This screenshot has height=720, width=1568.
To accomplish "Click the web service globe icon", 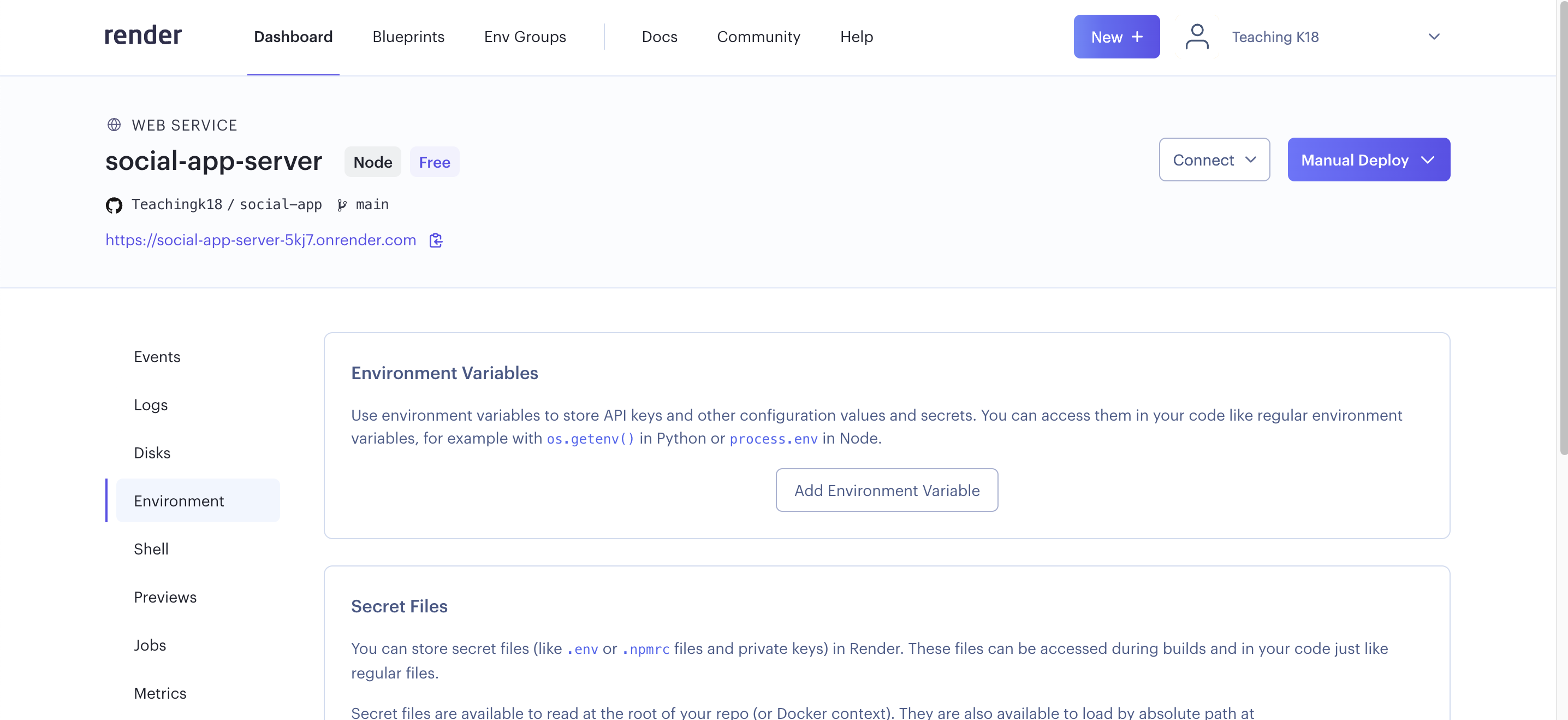I will tap(114, 125).
